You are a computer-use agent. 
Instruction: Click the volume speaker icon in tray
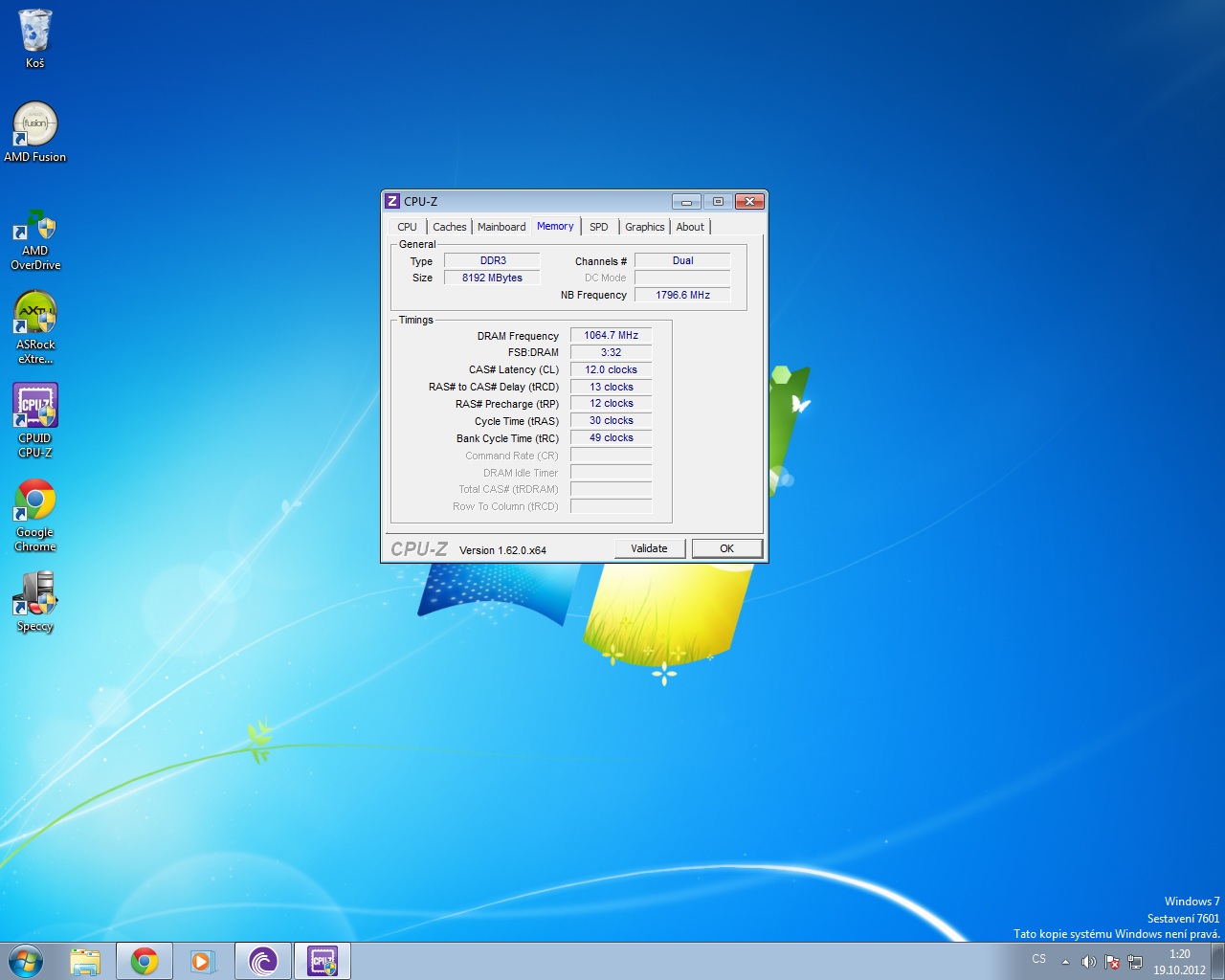point(1088,962)
